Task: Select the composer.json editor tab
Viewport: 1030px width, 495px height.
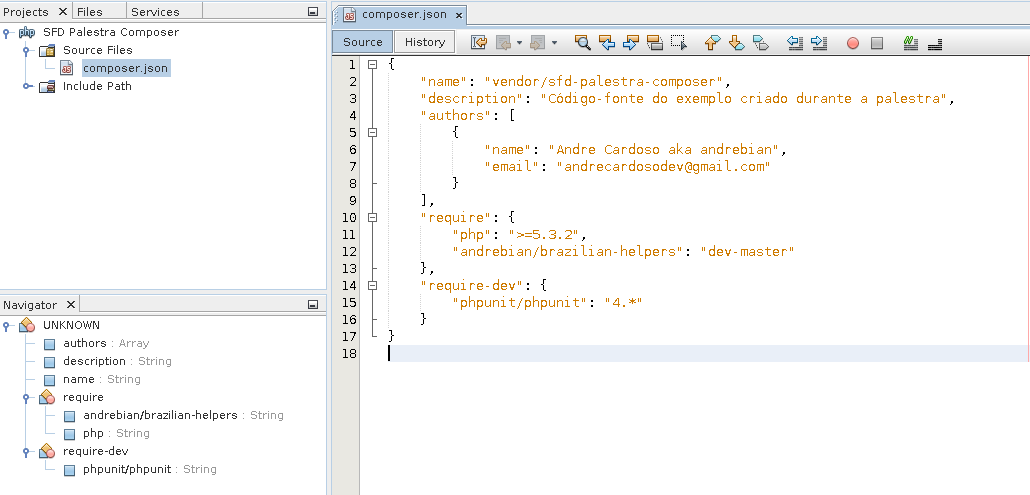Action: click(404, 14)
